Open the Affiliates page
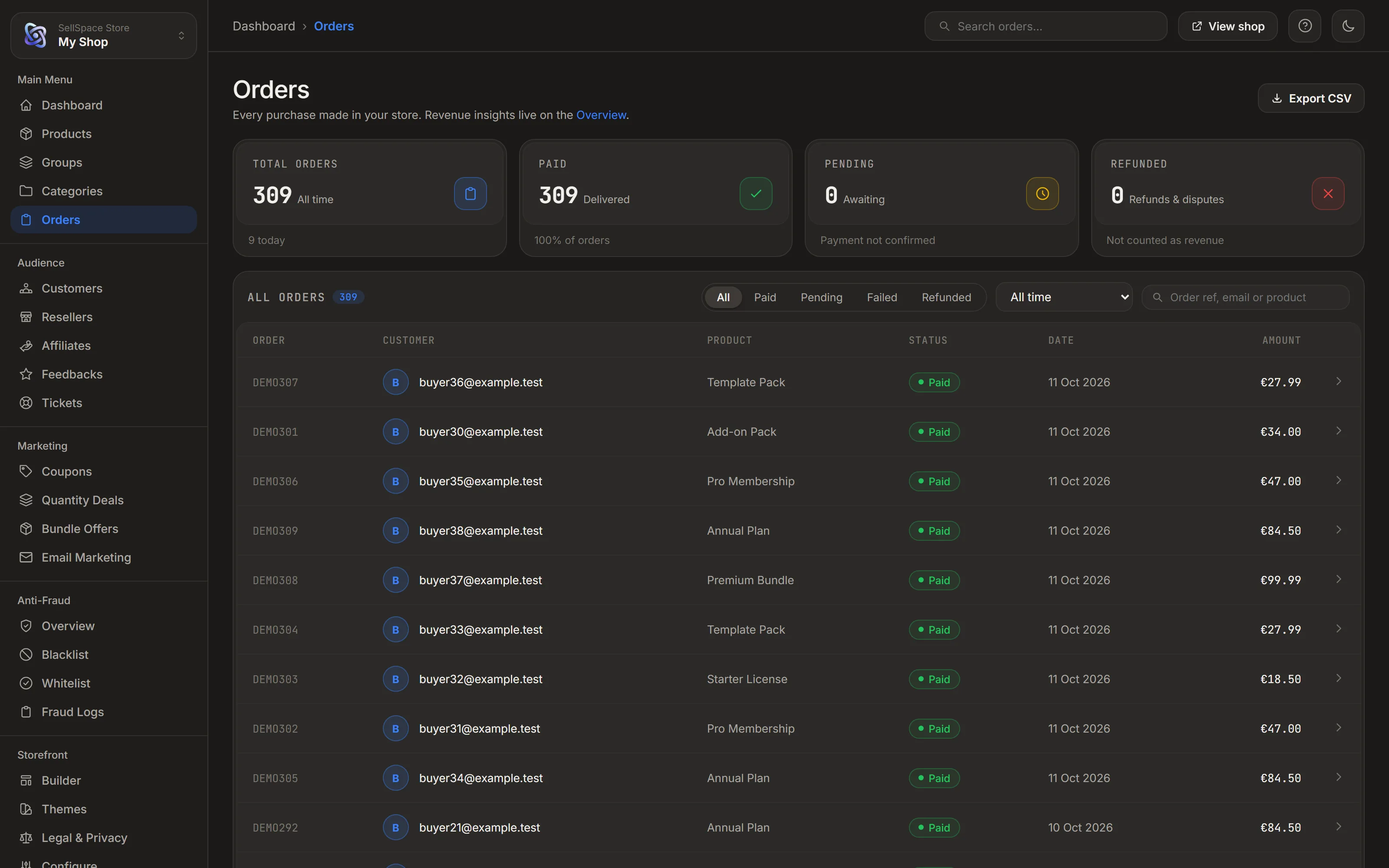Viewport: 1389px width, 868px height. (103, 345)
